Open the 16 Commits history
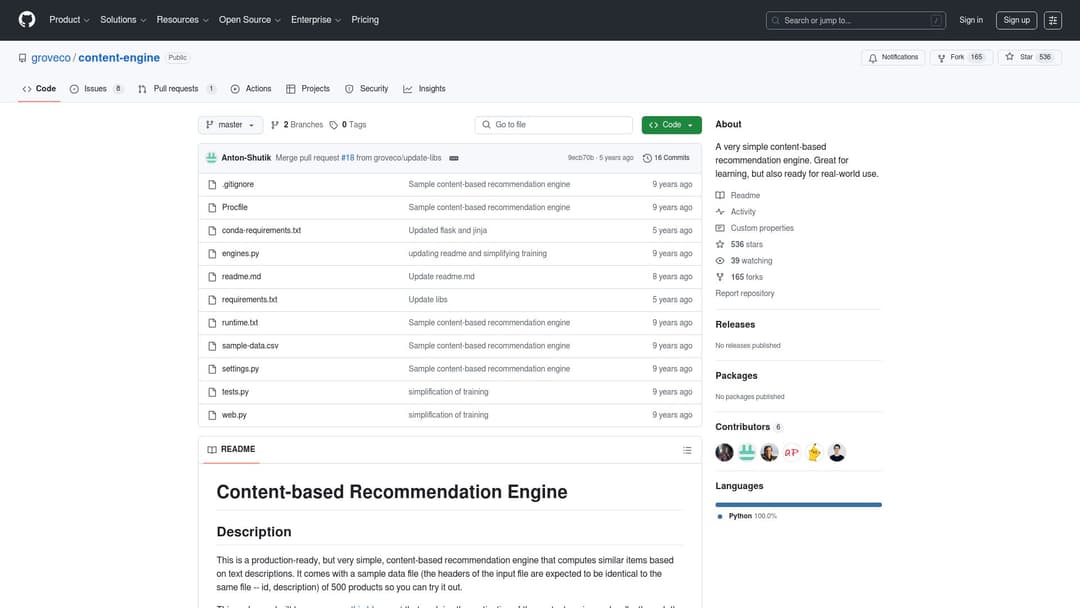Screen dimensions: 1080x608 pos(666,158)
